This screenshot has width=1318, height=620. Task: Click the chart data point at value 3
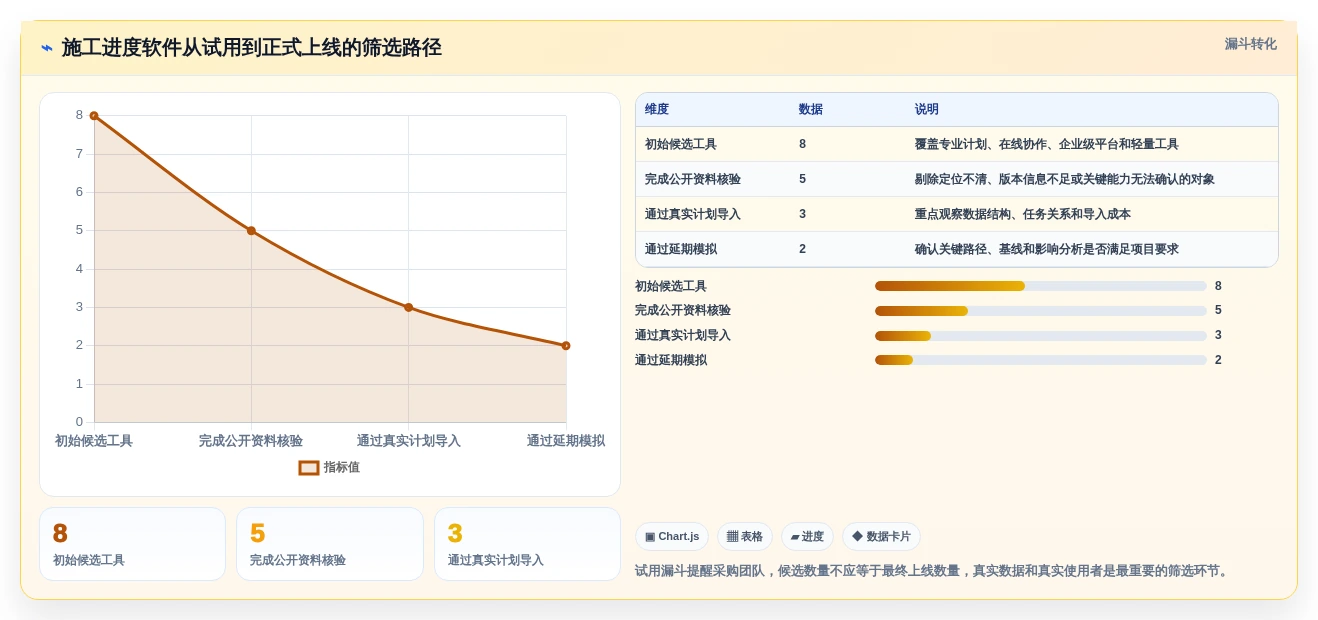click(408, 307)
